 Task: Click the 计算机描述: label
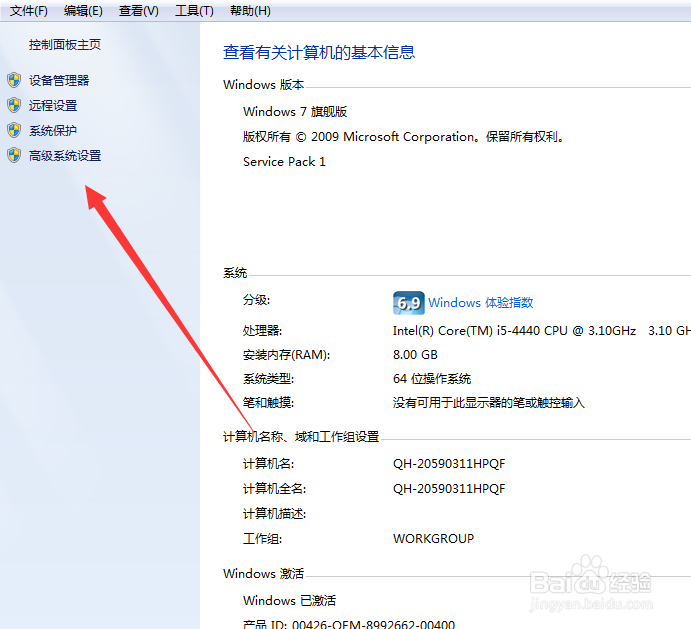point(275,514)
